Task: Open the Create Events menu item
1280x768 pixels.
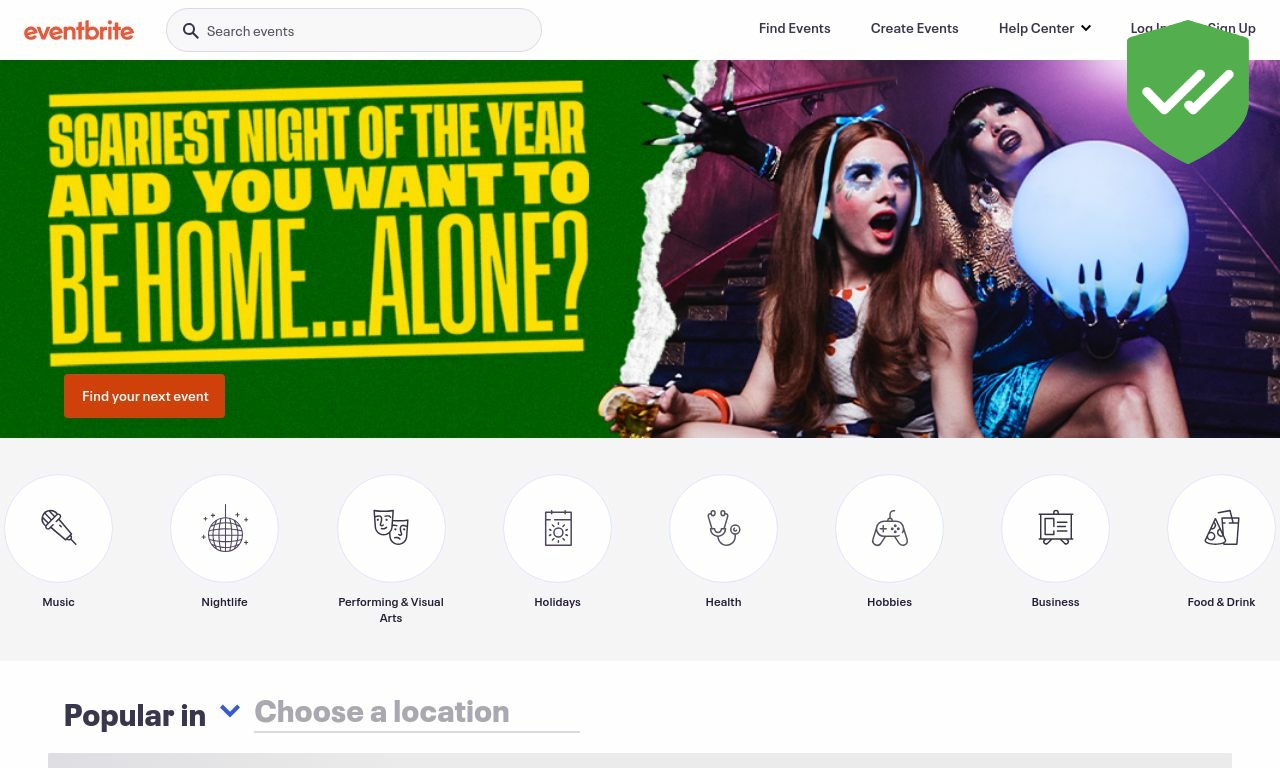Action: point(914,28)
